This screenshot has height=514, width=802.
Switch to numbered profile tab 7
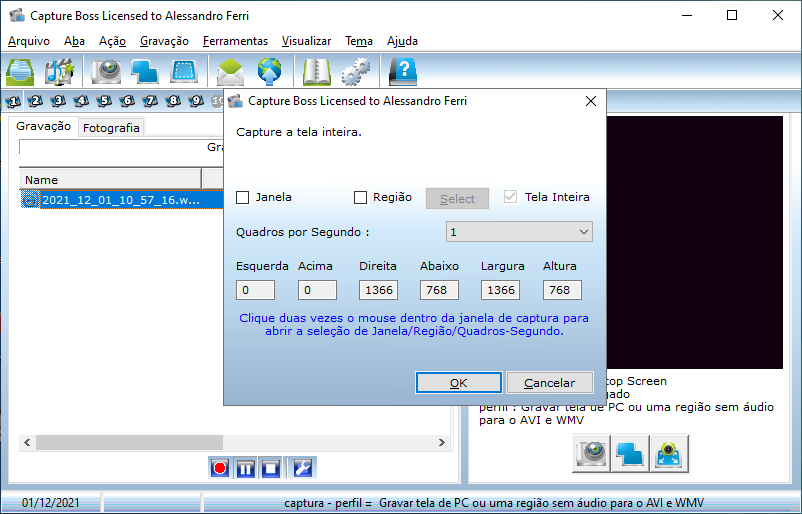click(x=150, y=101)
